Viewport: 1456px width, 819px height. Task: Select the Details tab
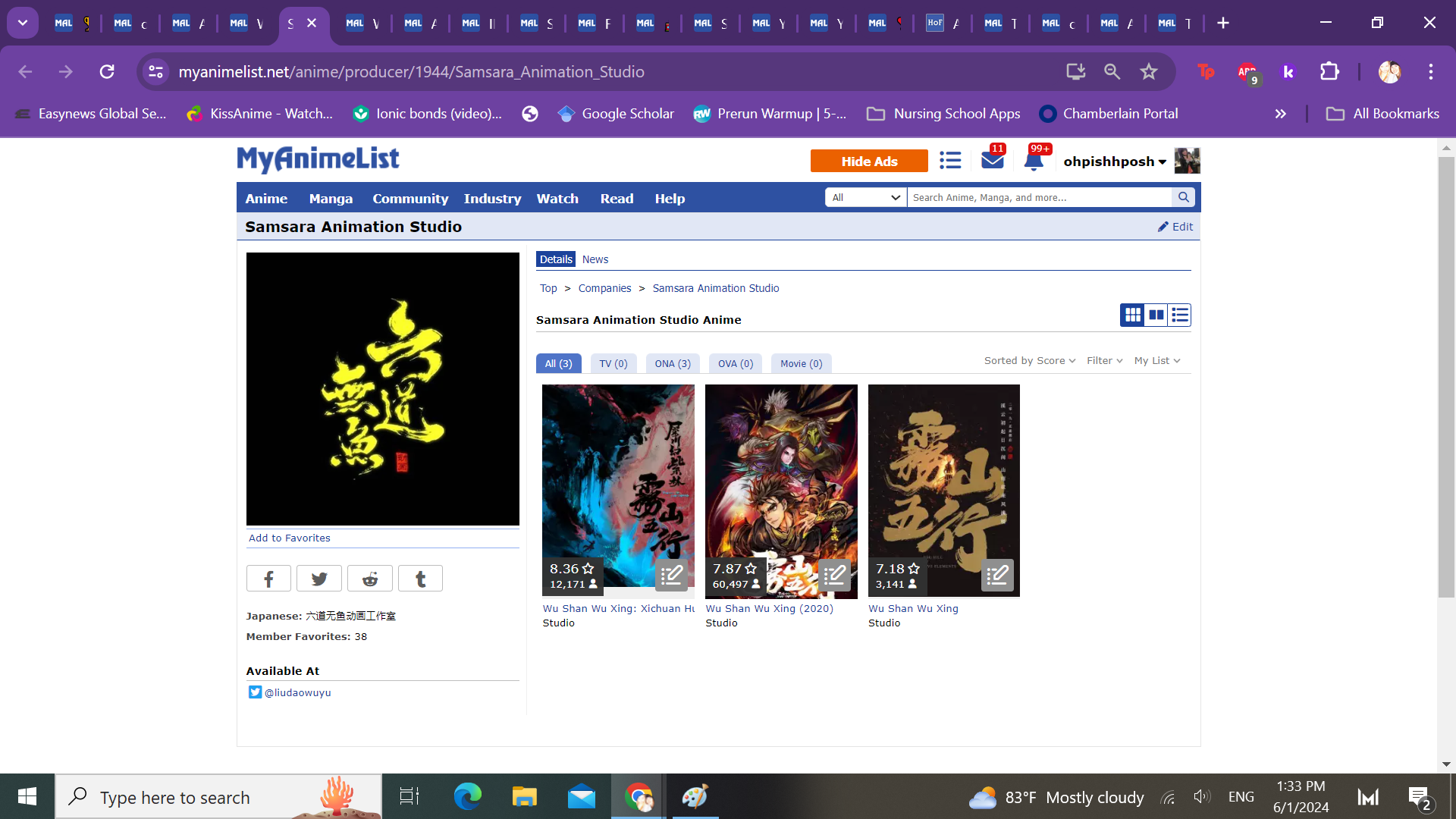click(x=556, y=259)
